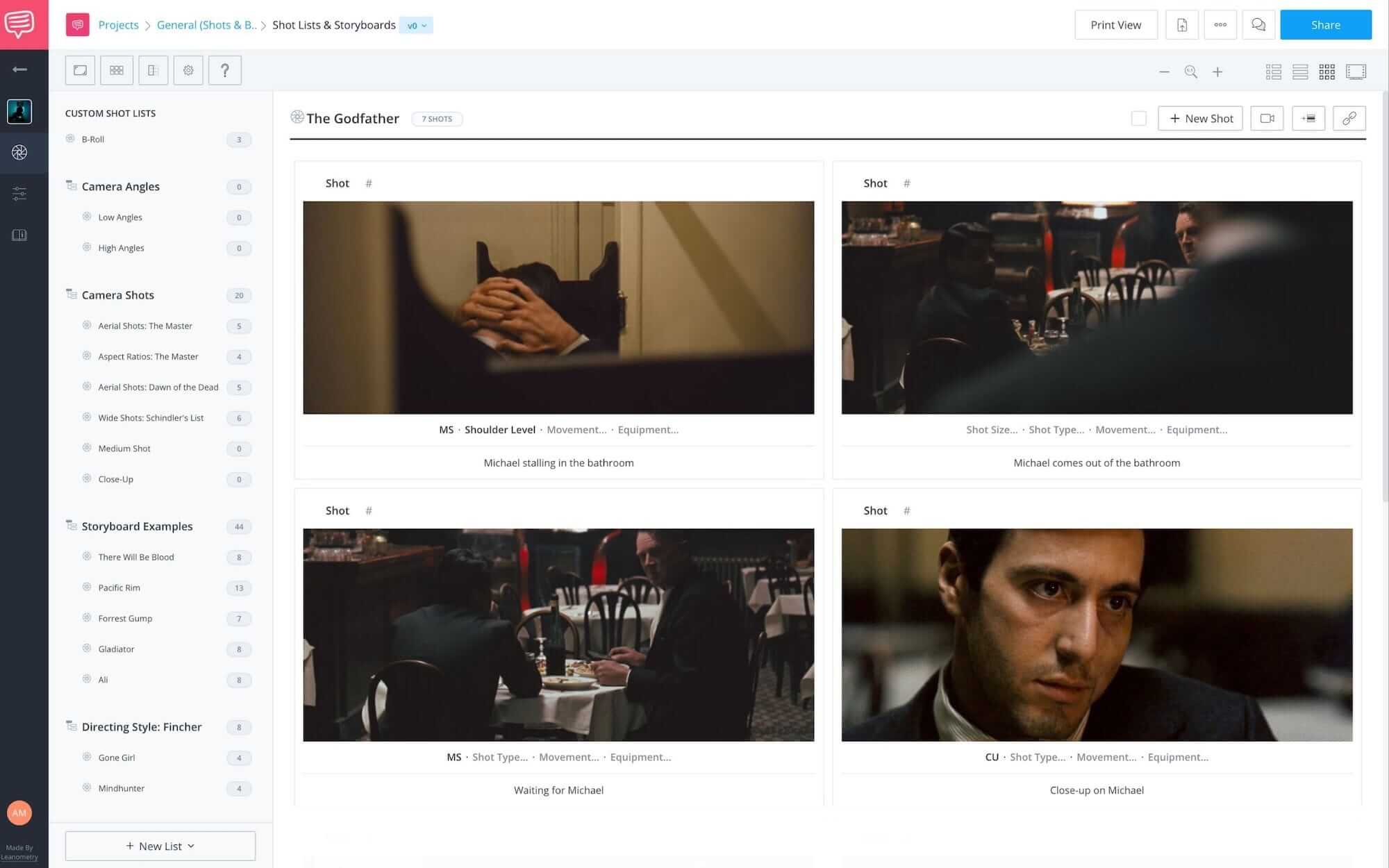Image resolution: width=1389 pixels, height=868 pixels.
Task: Open the book-shaped sidebar icon
Action: (19, 235)
